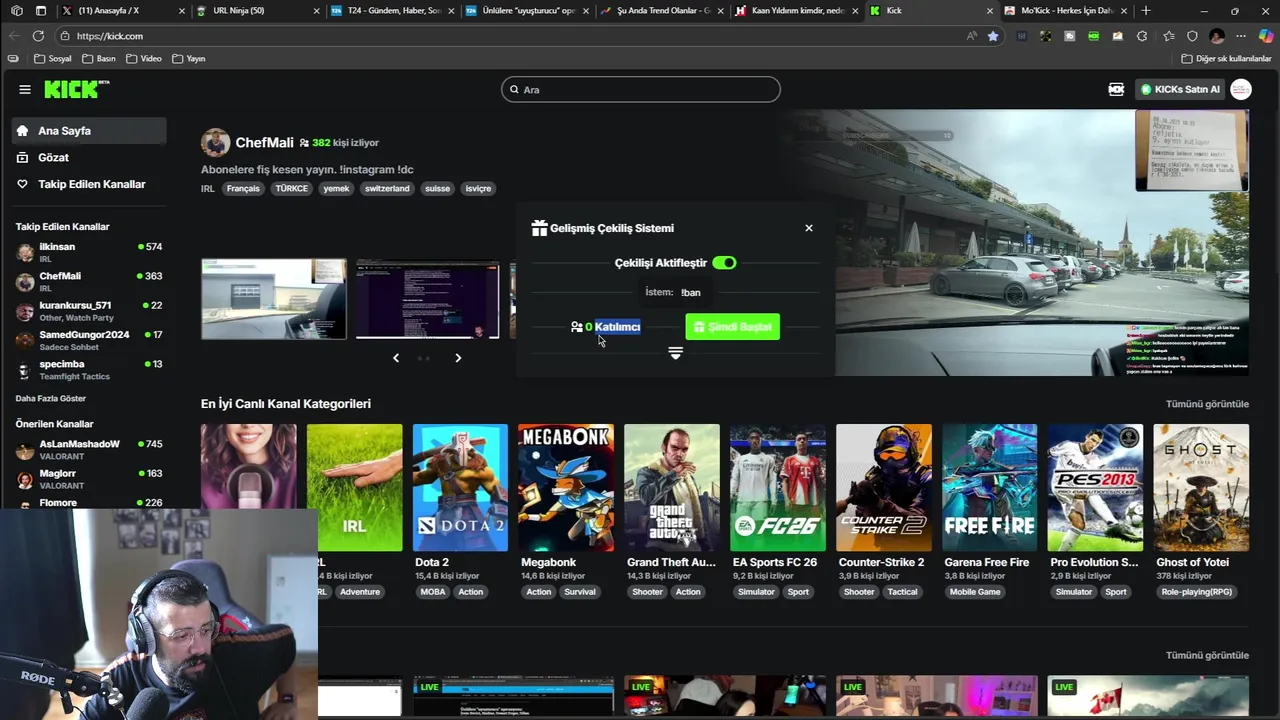Go to Ana Sayfa in sidebar

tap(89, 131)
